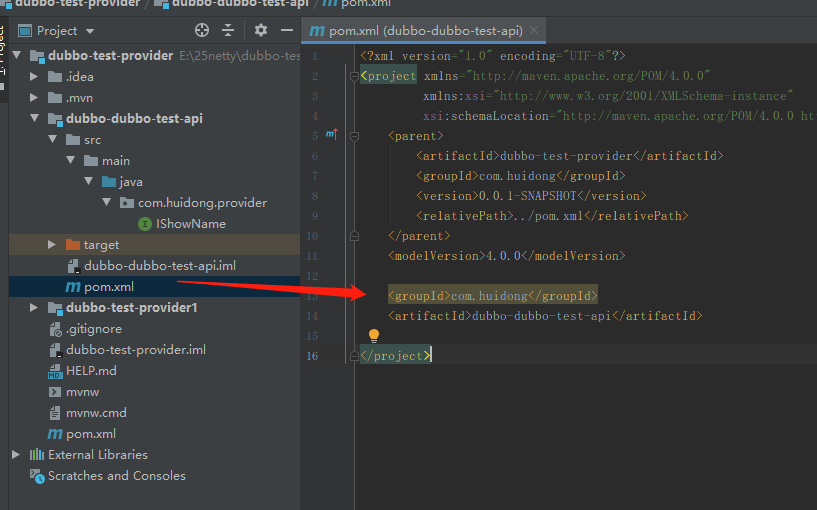Screen dimensions: 817x510
Task: Select dubbo-dubbo-test-api.iml file
Action: tap(159, 266)
